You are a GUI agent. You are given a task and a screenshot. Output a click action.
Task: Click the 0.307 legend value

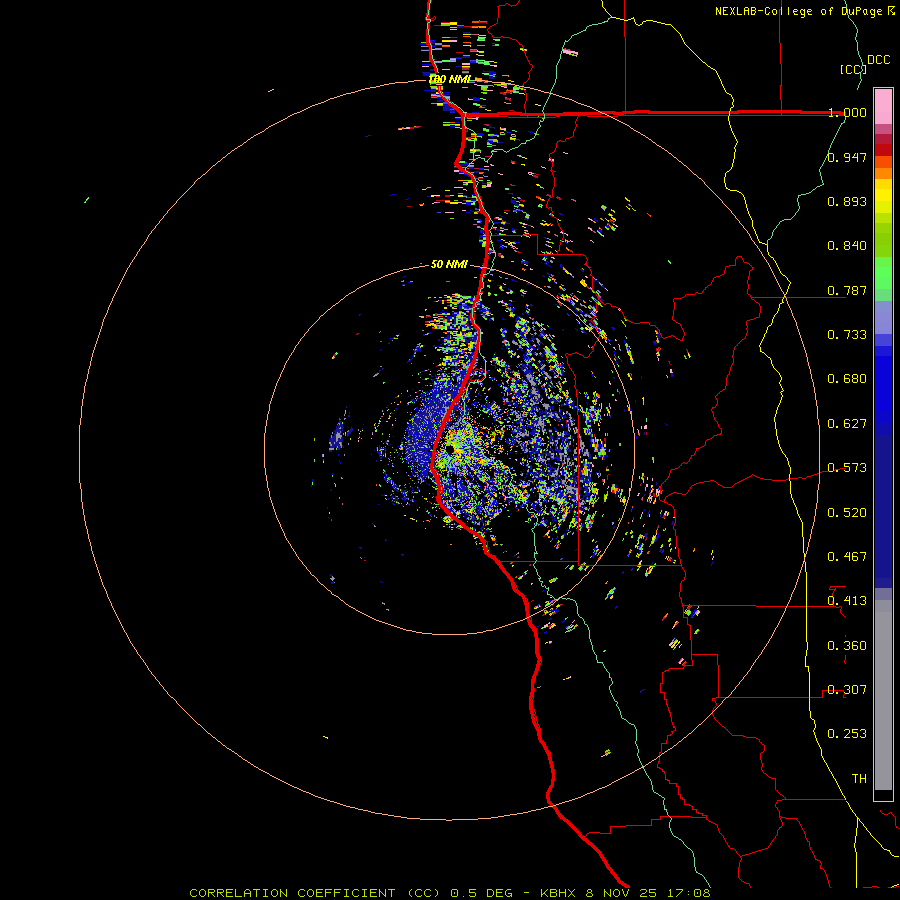tap(847, 690)
